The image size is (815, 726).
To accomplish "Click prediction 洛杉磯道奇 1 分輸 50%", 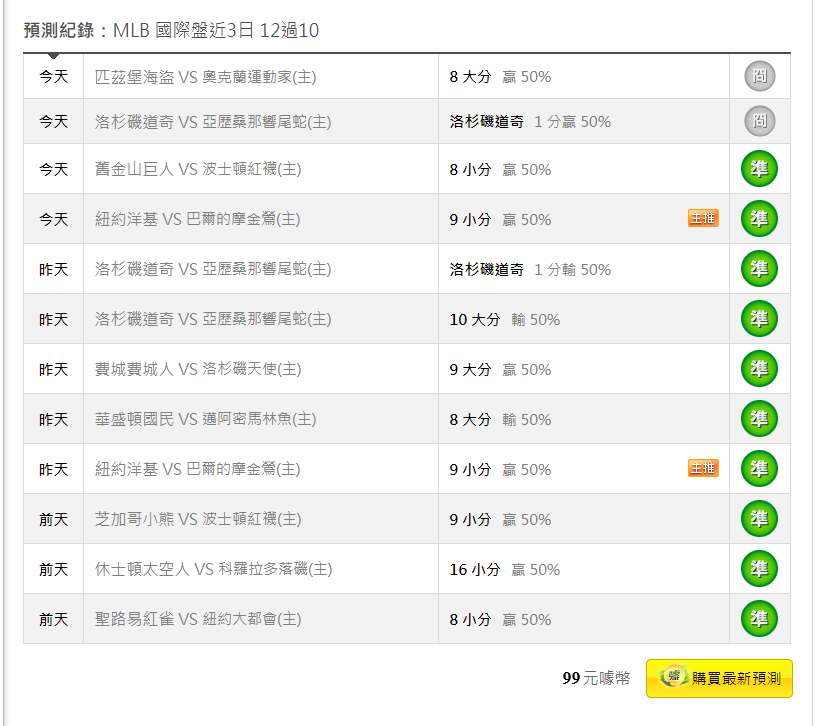I will (x=530, y=269).
